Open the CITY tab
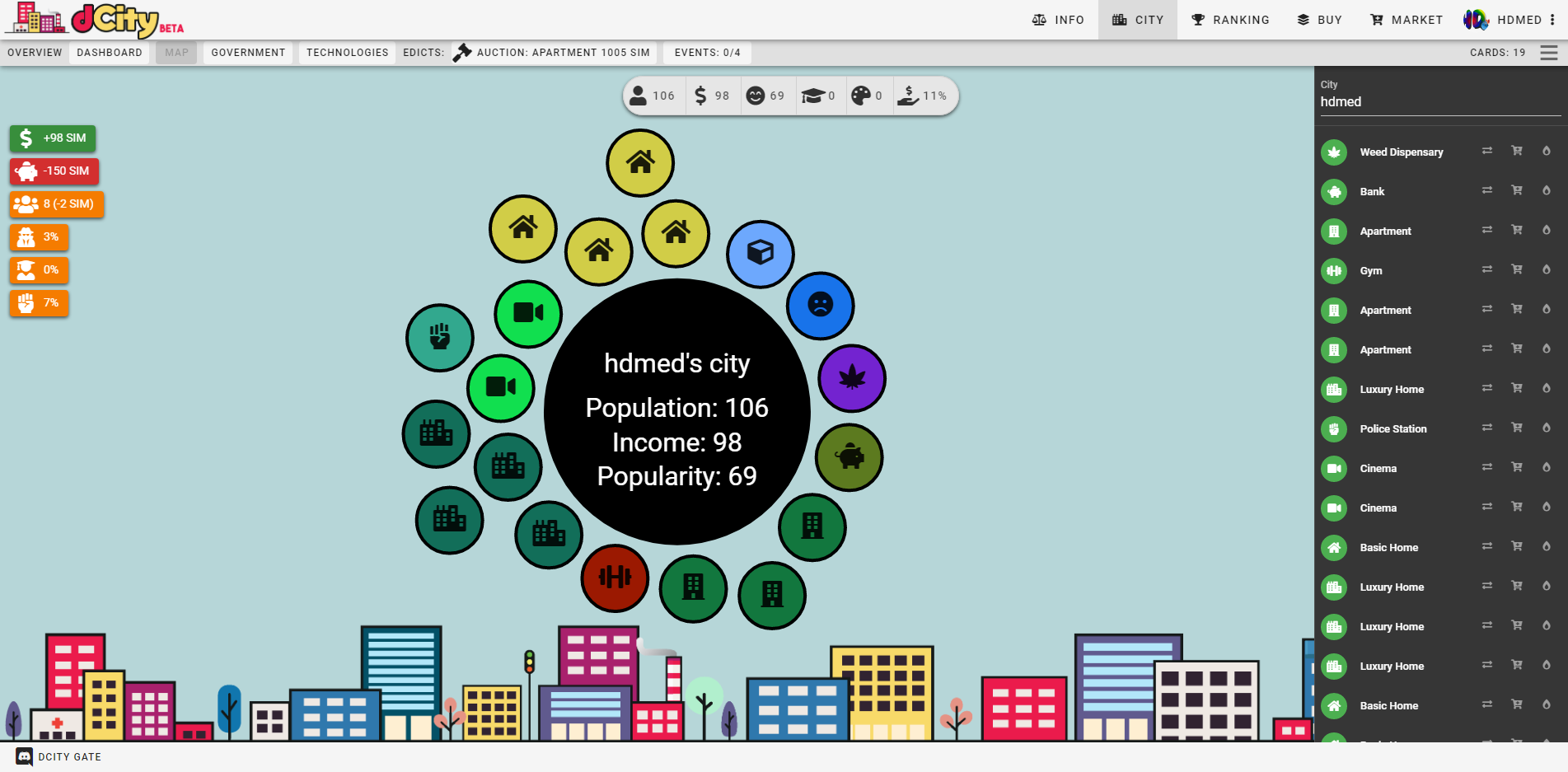1568x772 pixels. 1138,20
